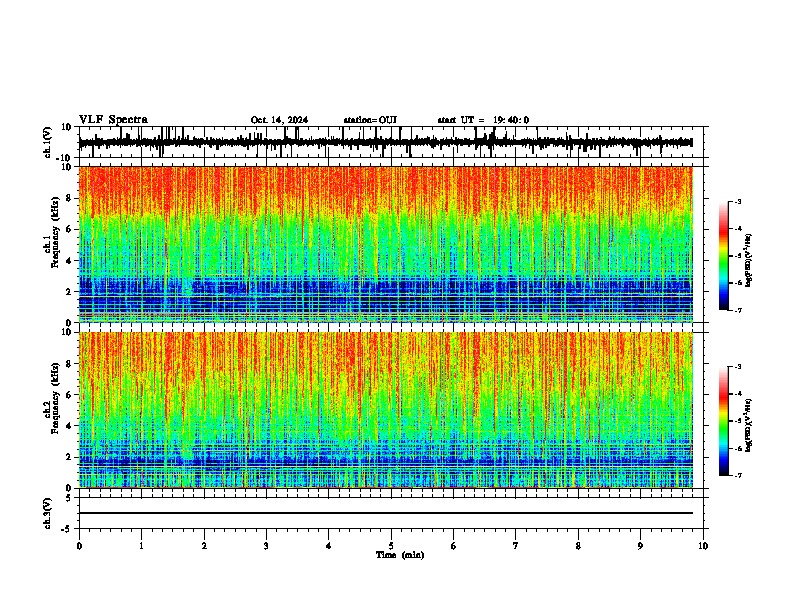The height and width of the screenshot is (612, 792).
Task: Click the time axis tick label "3"
Action: pyautogui.click(x=266, y=546)
